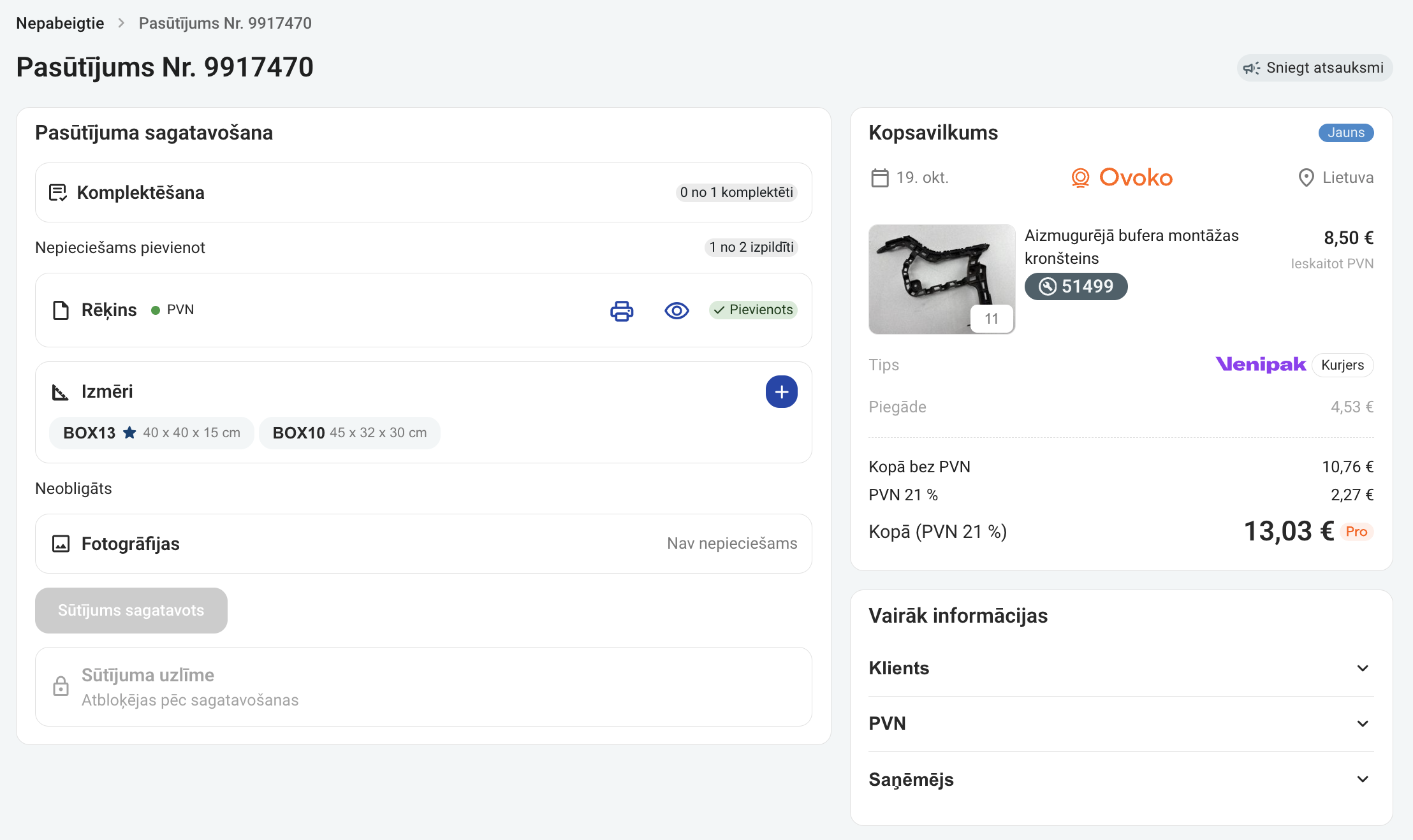Click the Kurjers delivery type tag
The width and height of the screenshot is (1413, 840).
point(1342,365)
